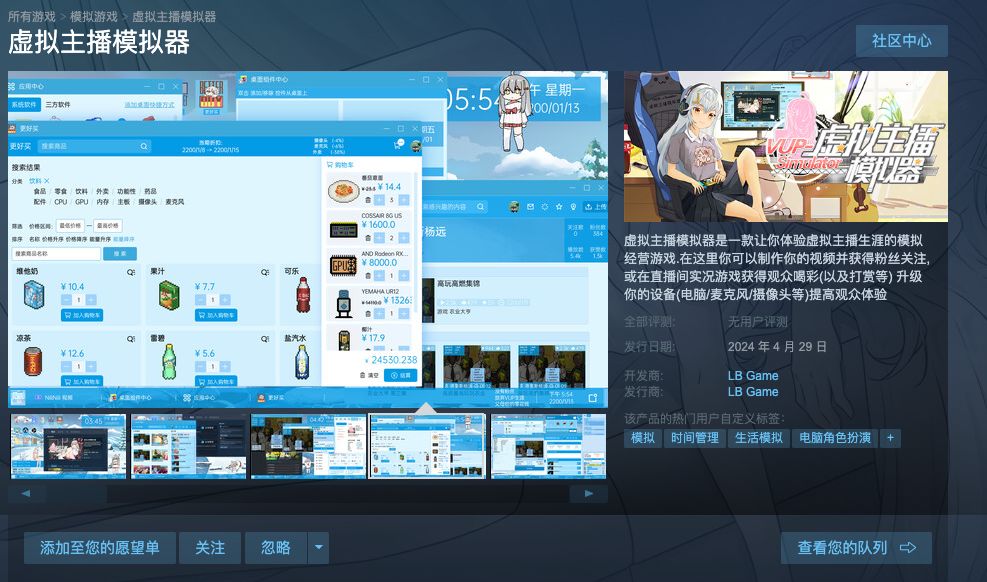Select the highlighted fourth shop screenshot thumbnail
987x582 pixels.
click(x=427, y=446)
